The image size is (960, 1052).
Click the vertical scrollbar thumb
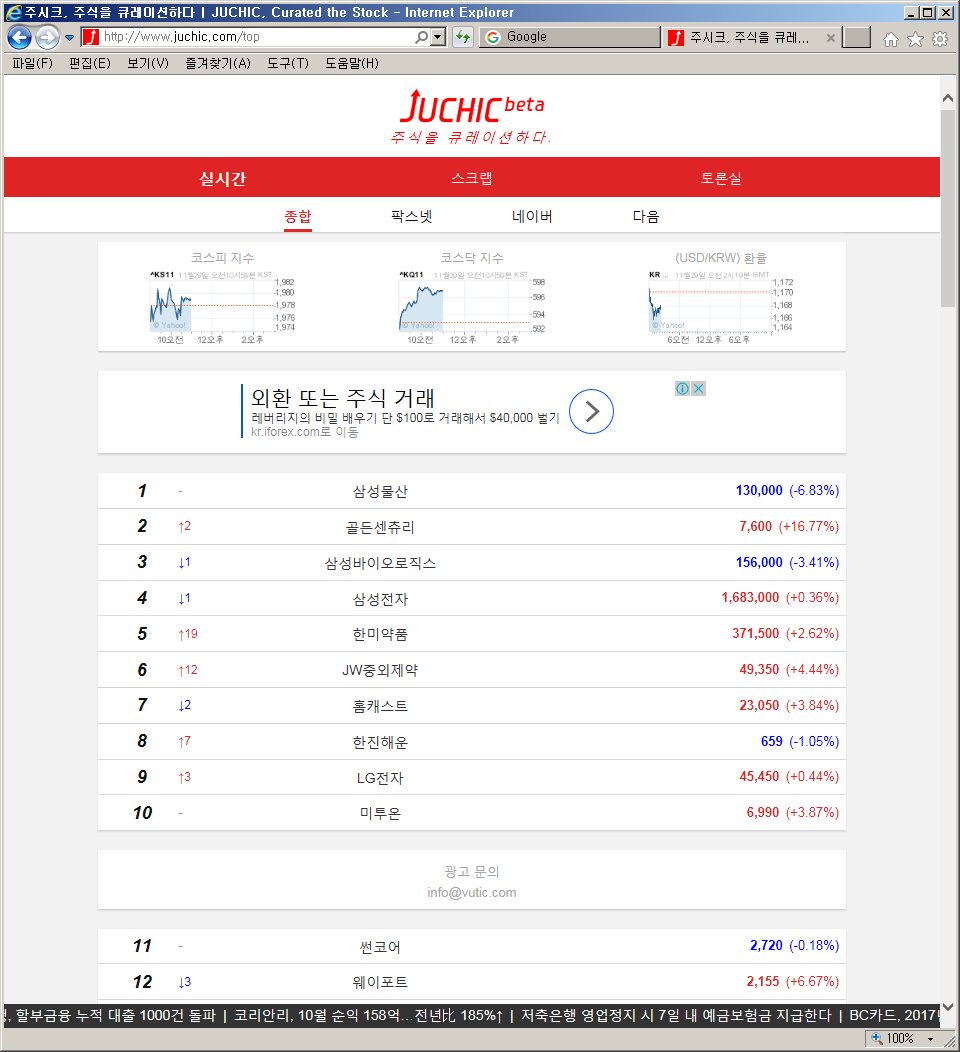(x=948, y=208)
